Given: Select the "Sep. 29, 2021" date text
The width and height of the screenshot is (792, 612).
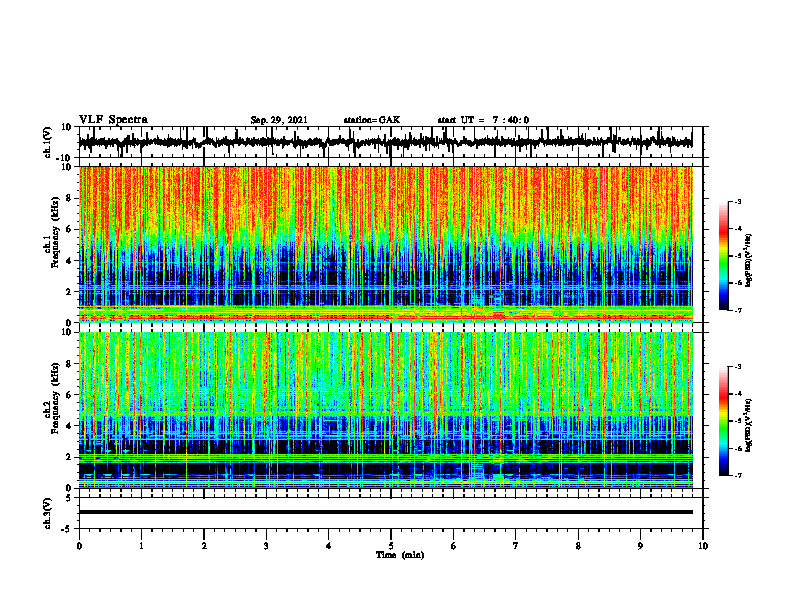Looking at the screenshot, I should (x=279, y=120).
